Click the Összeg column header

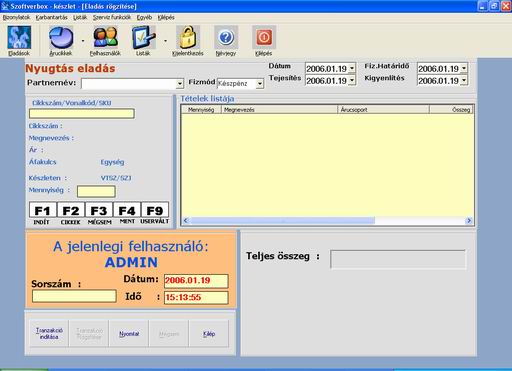451,110
